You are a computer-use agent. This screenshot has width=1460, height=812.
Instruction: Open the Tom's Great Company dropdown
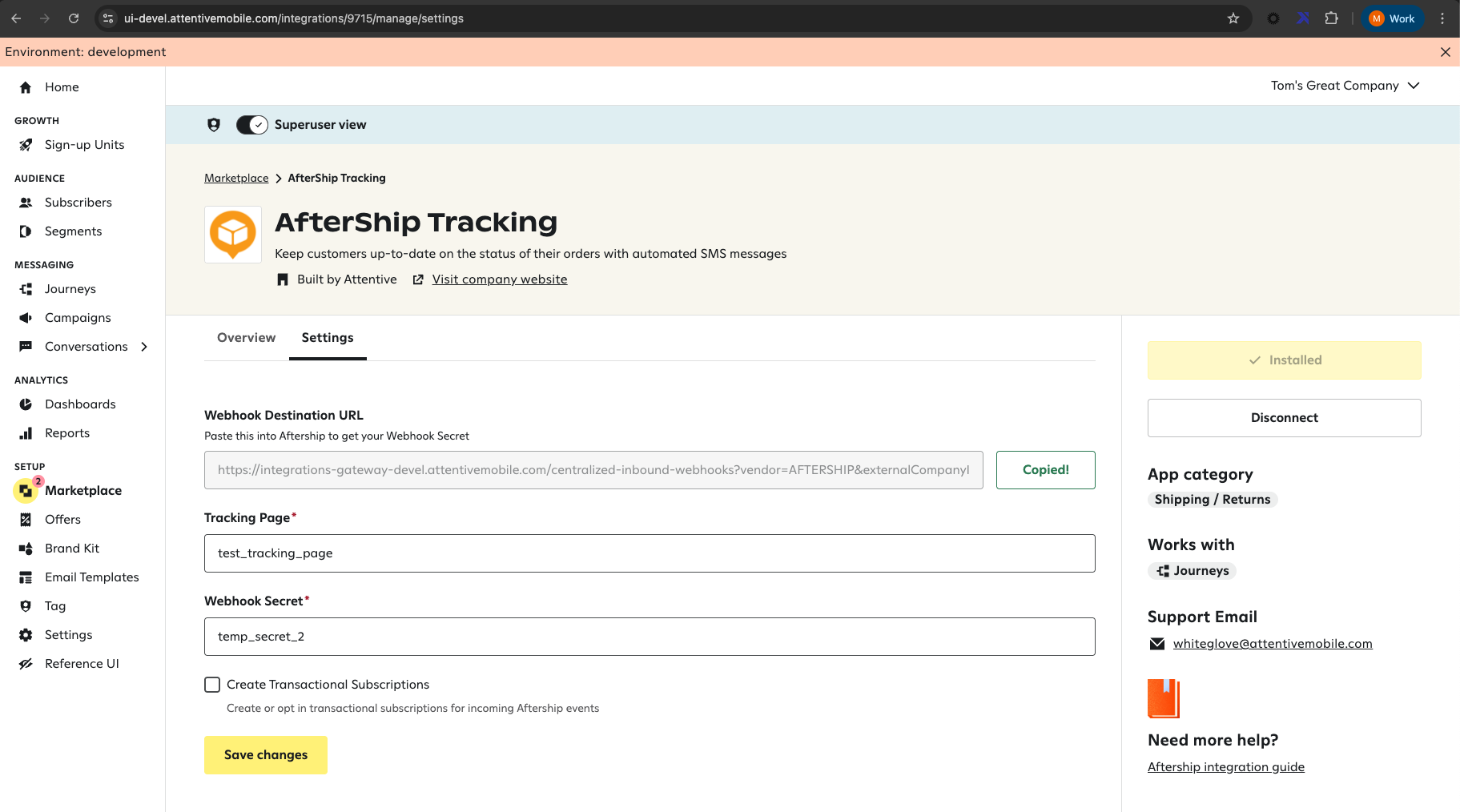point(1345,86)
